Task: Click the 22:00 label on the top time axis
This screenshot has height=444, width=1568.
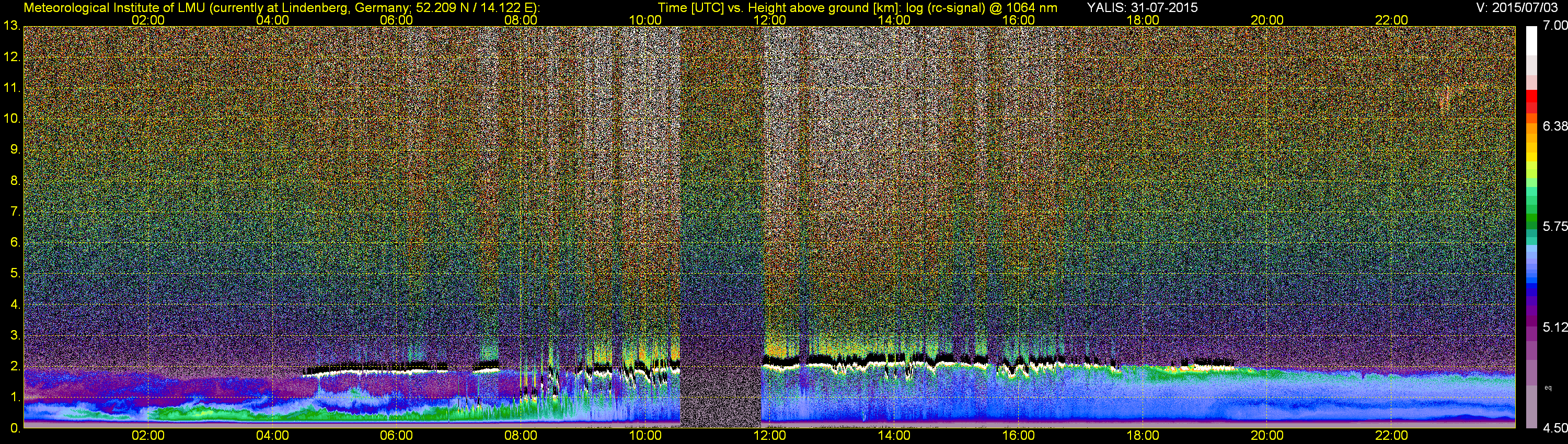Action: coord(1391,20)
